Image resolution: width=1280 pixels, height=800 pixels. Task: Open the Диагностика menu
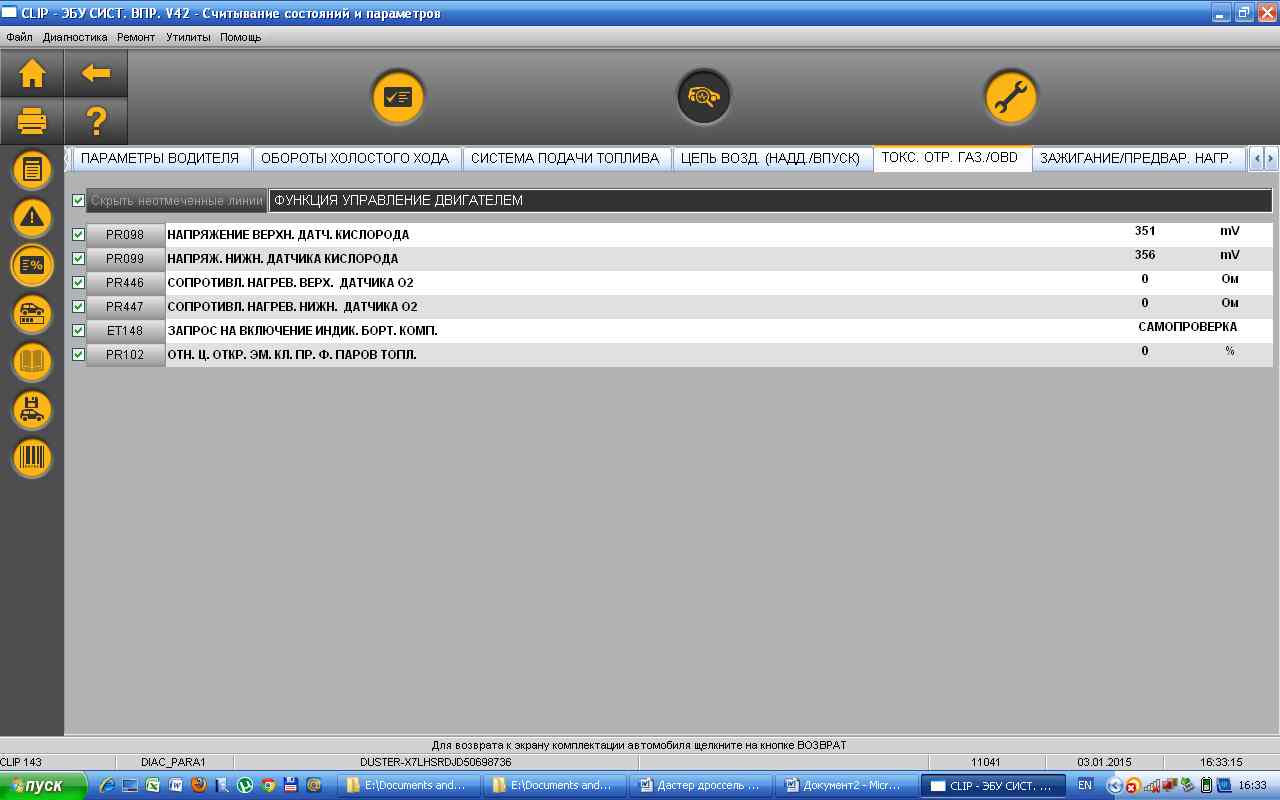click(x=75, y=37)
